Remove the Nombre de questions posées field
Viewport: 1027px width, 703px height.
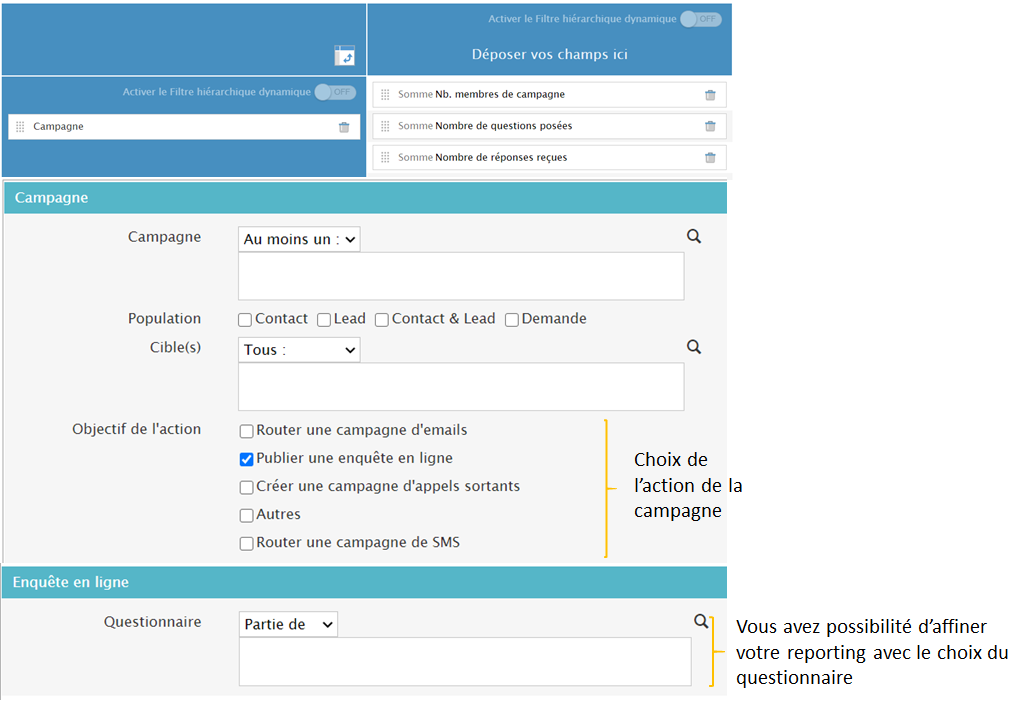[710, 126]
